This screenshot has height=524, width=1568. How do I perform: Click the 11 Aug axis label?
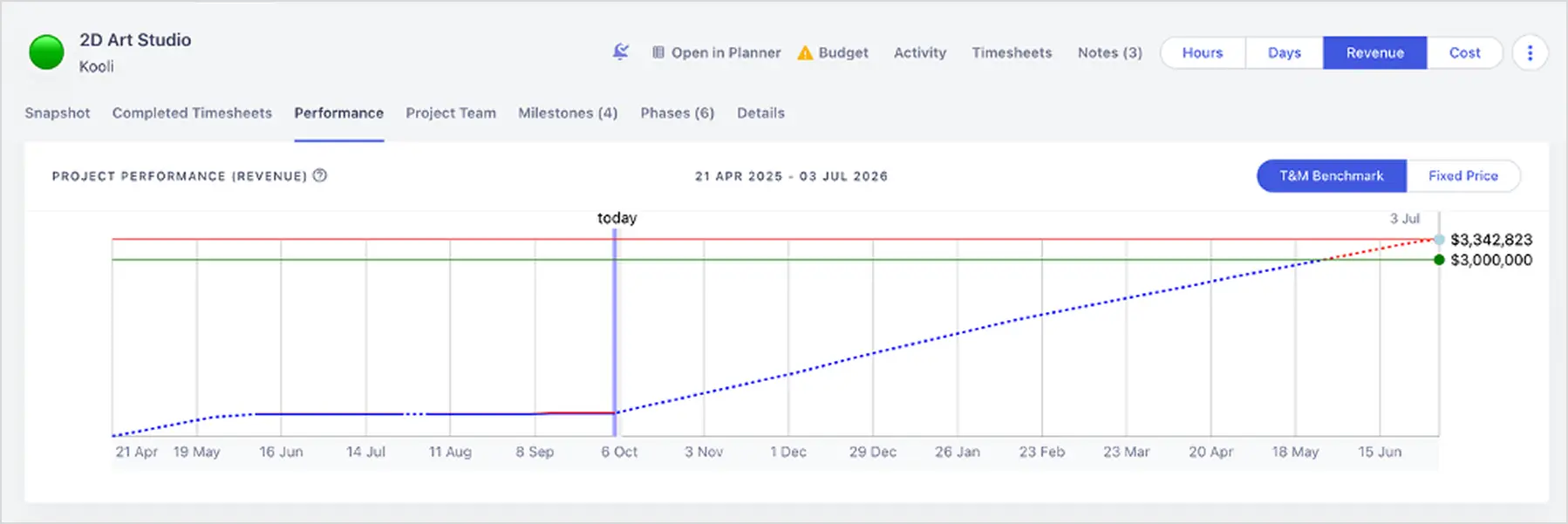pyautogui.click(x=450, y=452)
